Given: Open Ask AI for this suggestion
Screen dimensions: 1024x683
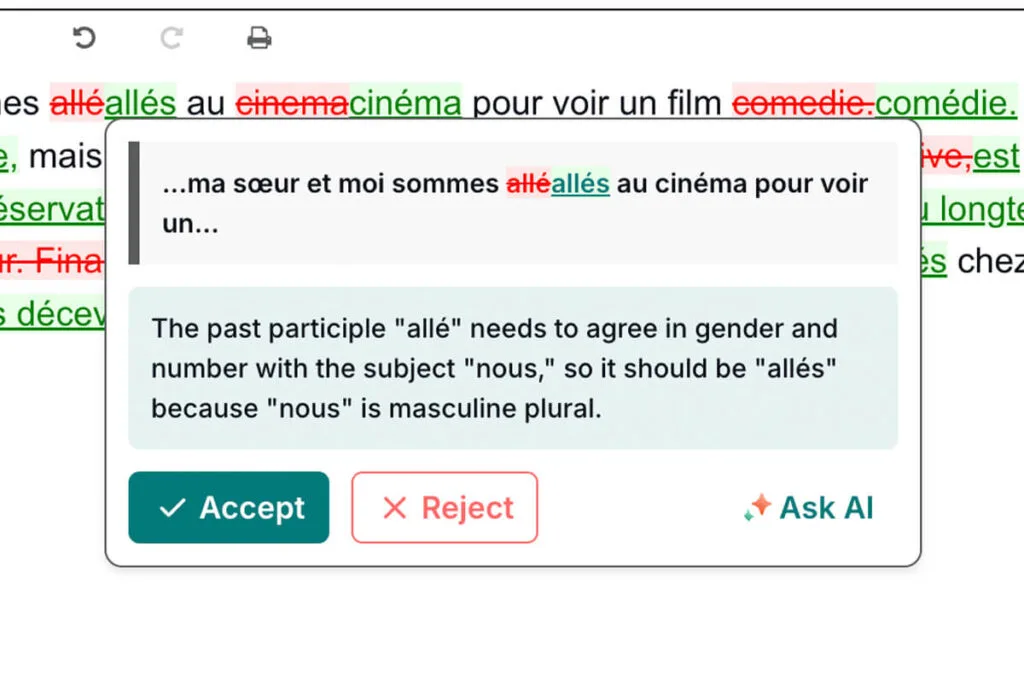Looking at the screenshot, I should point(809,508).
